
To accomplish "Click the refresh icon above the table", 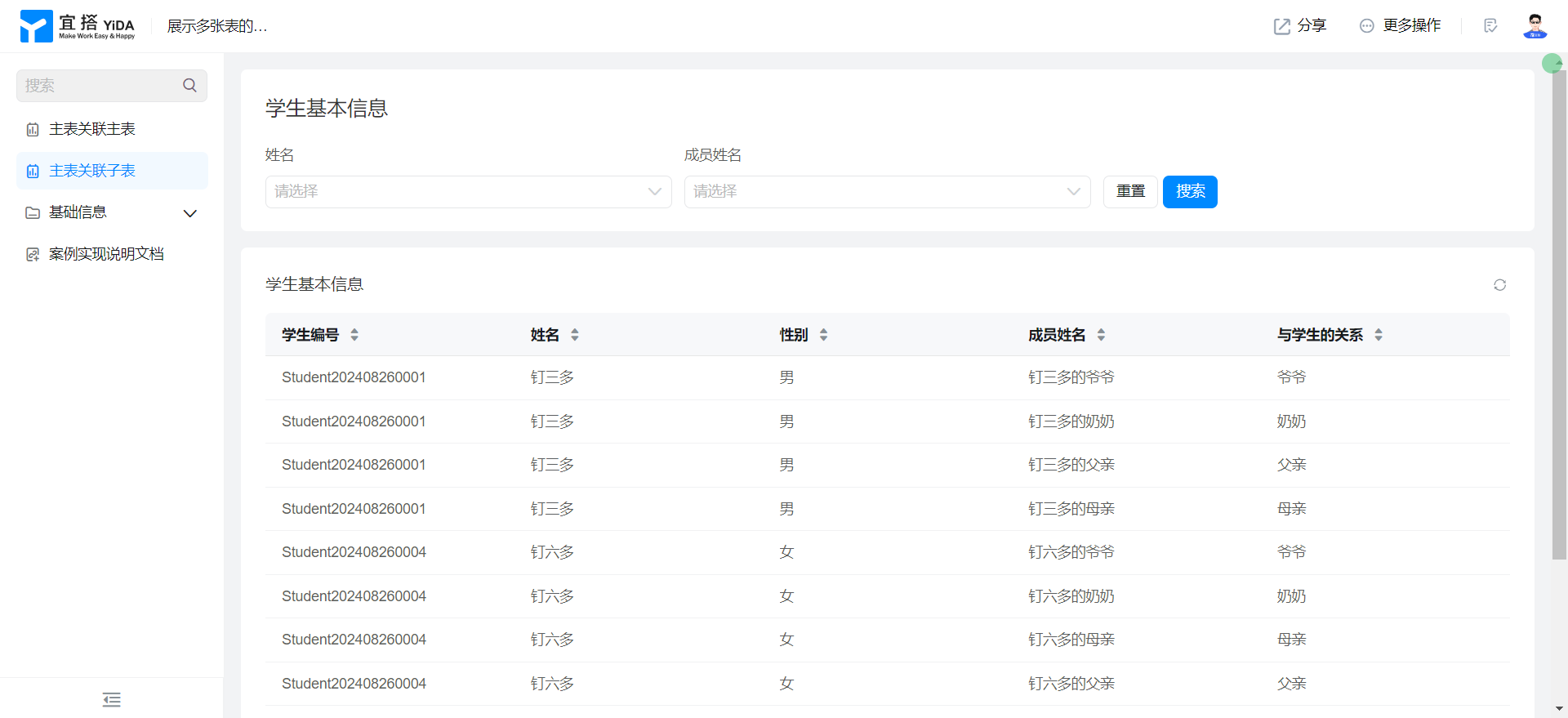I will (1499, 285).
